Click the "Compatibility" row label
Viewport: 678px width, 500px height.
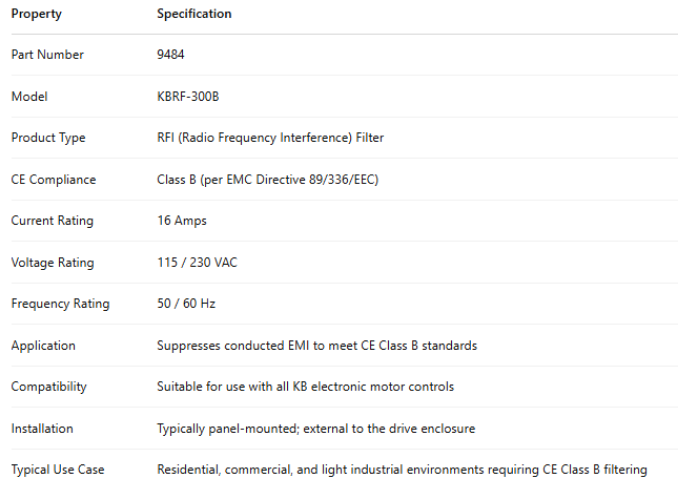click(48, 387)
